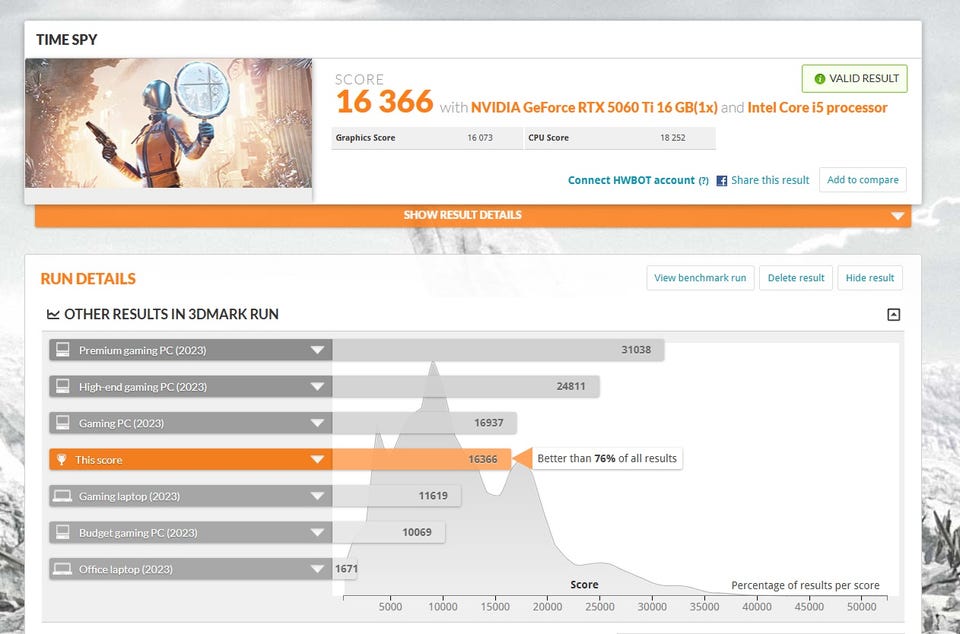The height and width of the screenshot is (634, 960).
Task: Click the chart icon beside Other Results heading
Action: click(x=53, y=314)
